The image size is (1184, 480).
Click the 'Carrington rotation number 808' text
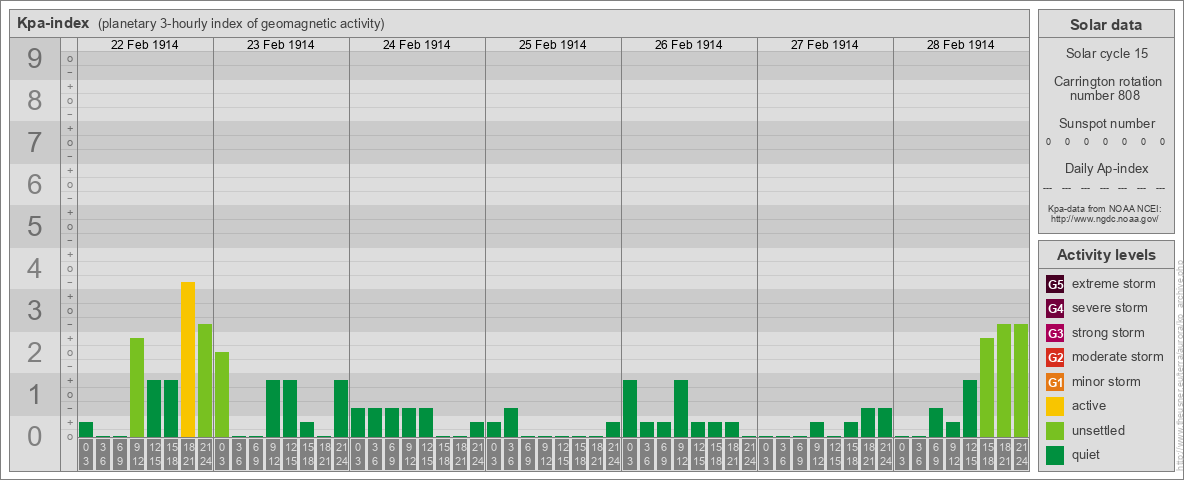(1106, 88)
